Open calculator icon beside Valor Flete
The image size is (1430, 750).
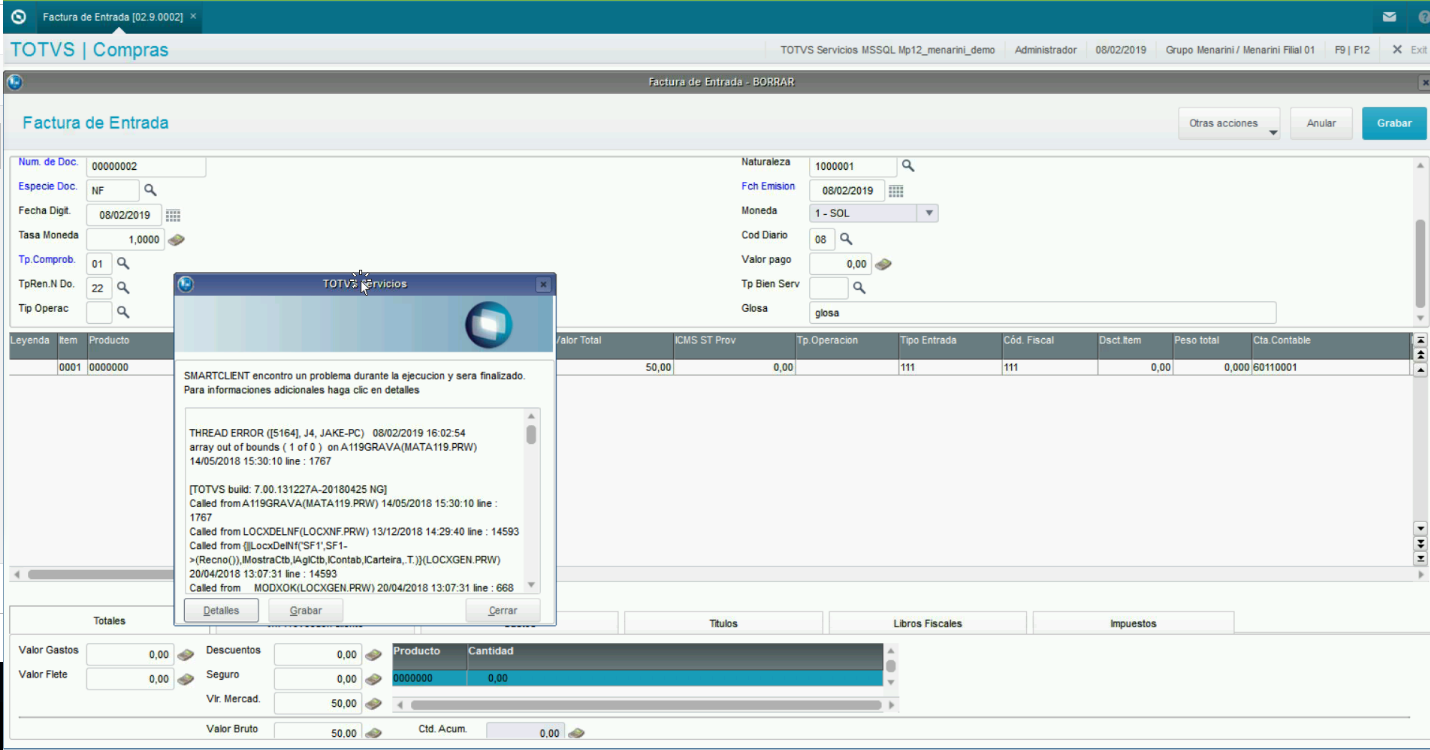click(186, 679)
